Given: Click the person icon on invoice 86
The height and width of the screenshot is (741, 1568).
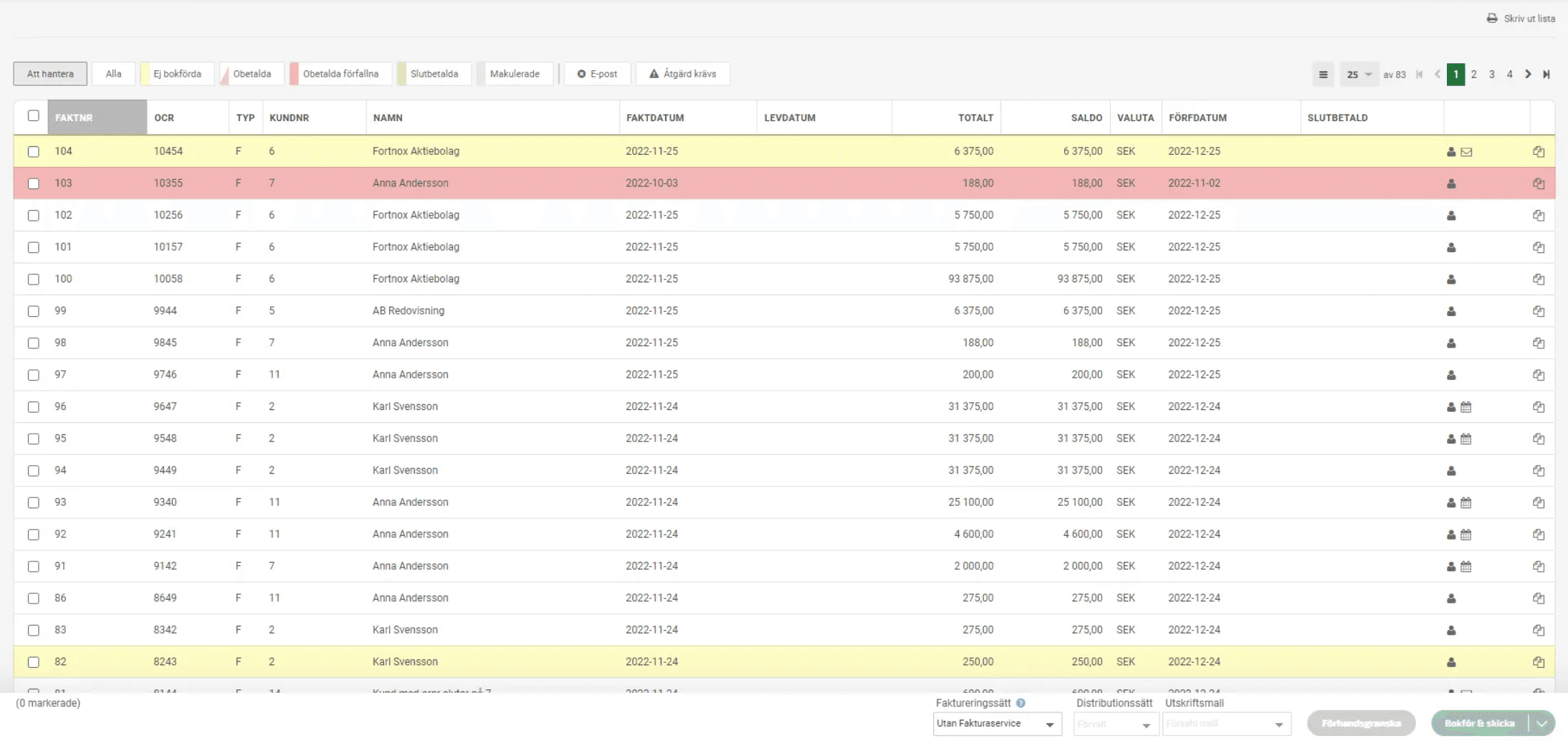Looking at the screenshot, I should coord(1451,598).
